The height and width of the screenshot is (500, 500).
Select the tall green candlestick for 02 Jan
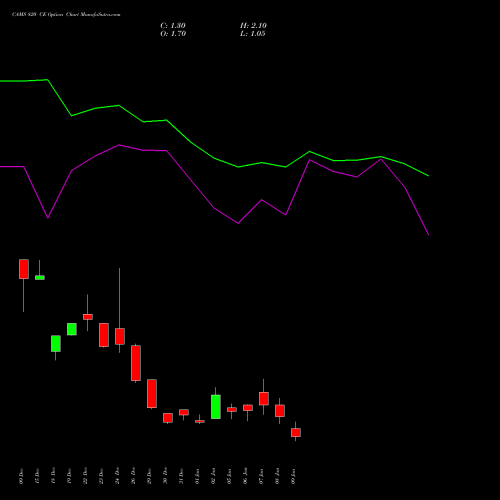[216, 407]
